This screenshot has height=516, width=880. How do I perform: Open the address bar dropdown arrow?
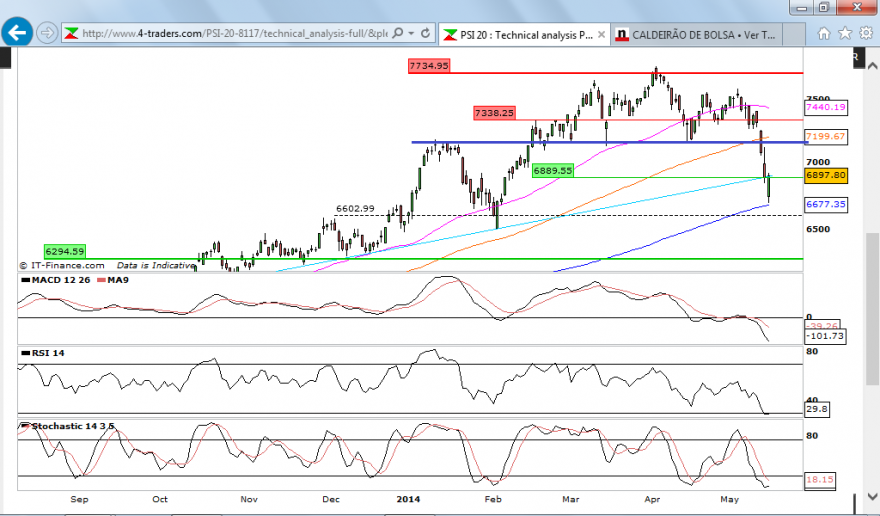coord(411,33)
